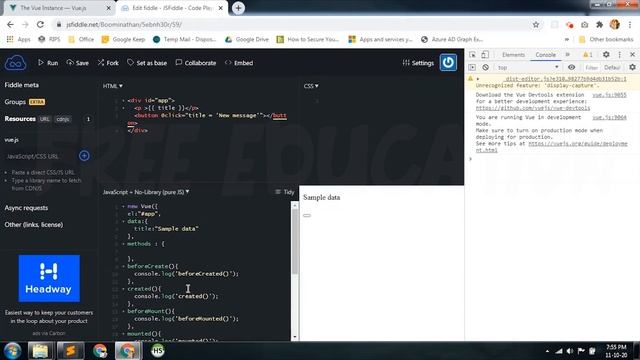Click the scrollbar down arrow in JS editor
The height and width of the screenshot is (360, 640).
click(x=295, y=337)
